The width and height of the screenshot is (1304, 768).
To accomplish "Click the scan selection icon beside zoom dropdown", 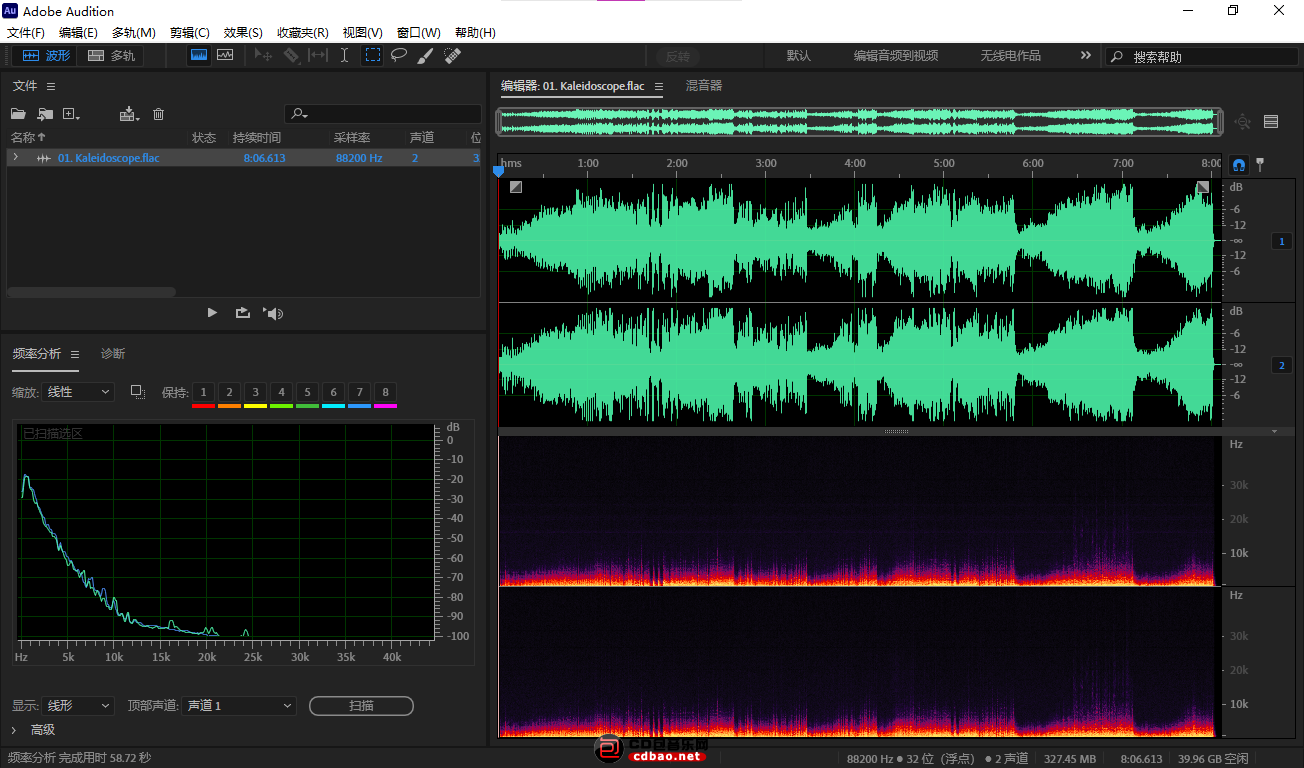I will click(138, 392).
